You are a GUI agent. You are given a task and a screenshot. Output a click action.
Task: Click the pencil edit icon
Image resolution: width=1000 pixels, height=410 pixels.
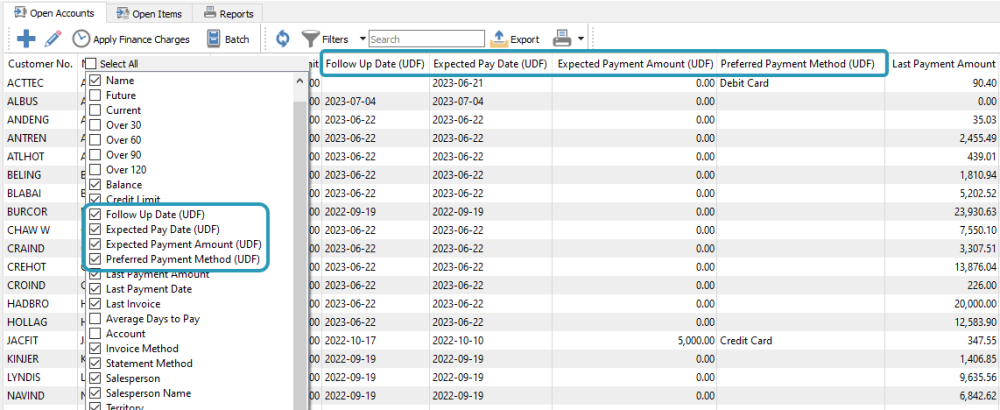pos(54,39)
